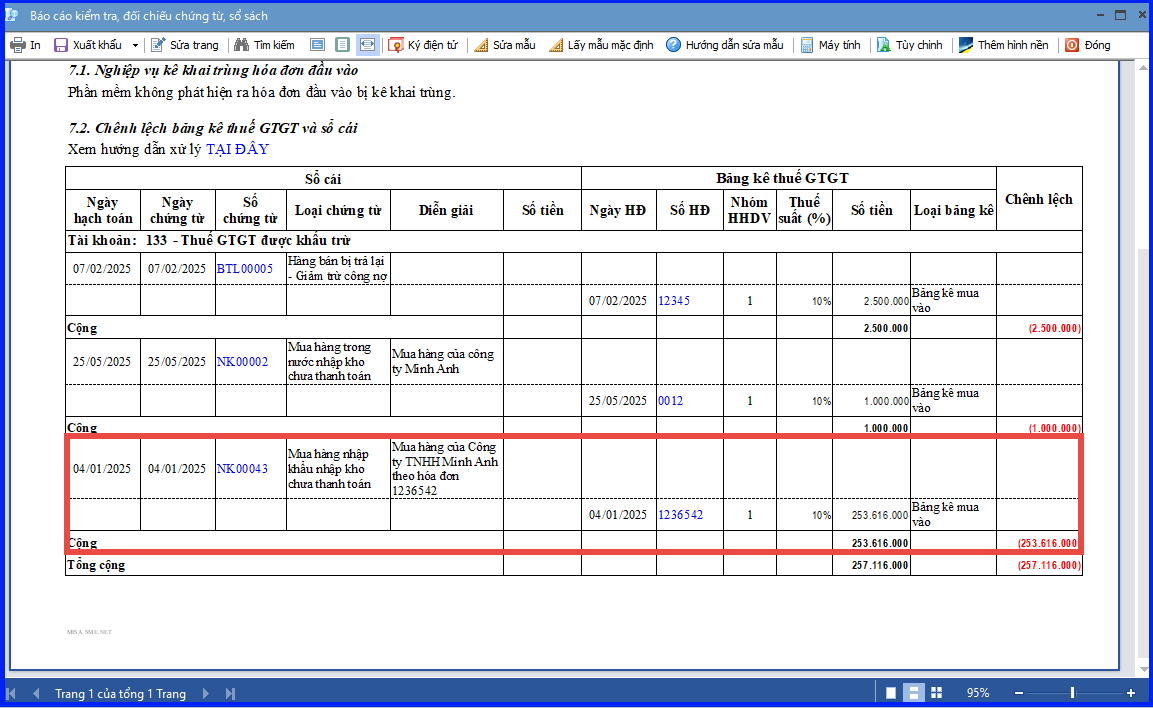Toggle fit page width view button
The image size is (1153, 708).
[x=367, y=45]
